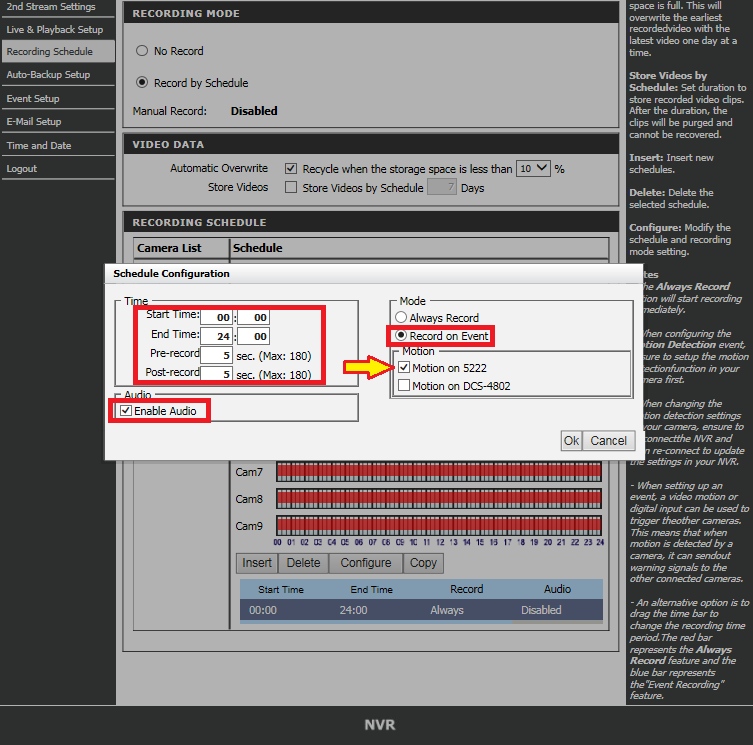The width and height of the screenshot is (753, 745).
Task: Click the Pre-record seconds field
Action: coord(216,355)
